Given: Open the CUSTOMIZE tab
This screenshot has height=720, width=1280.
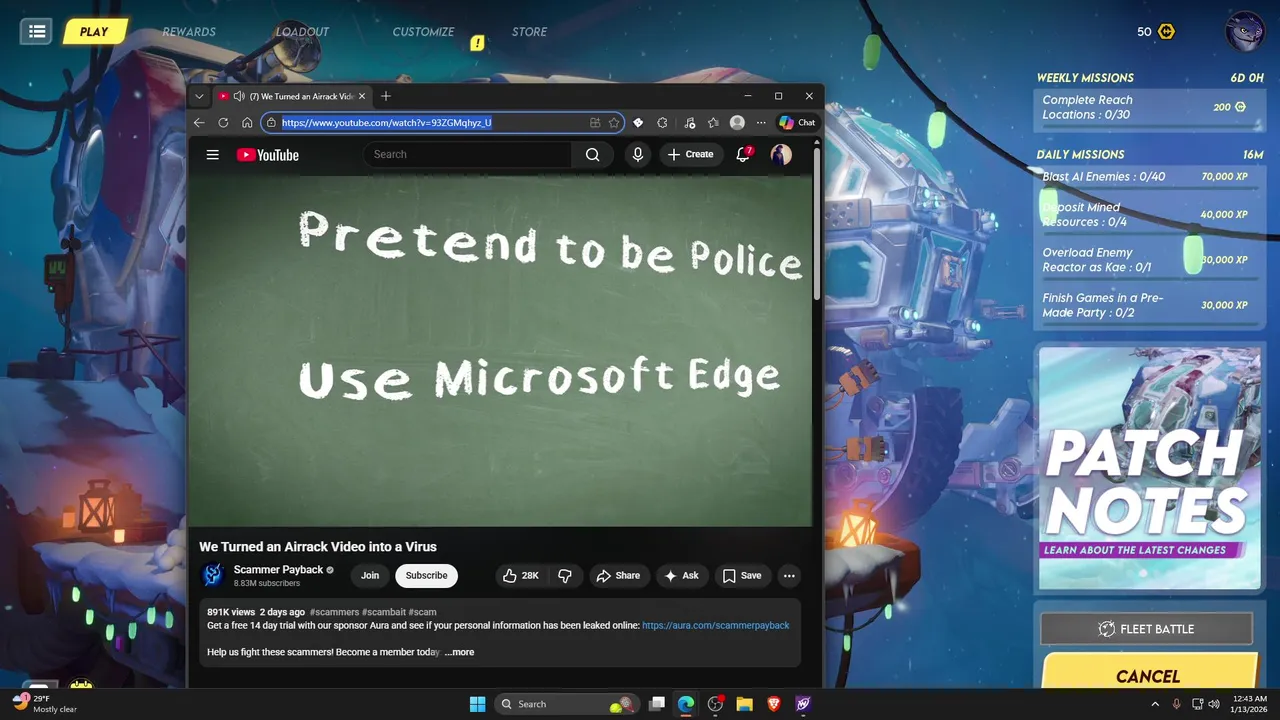Looking at the screenshot, I should click(x=423, y=32).
